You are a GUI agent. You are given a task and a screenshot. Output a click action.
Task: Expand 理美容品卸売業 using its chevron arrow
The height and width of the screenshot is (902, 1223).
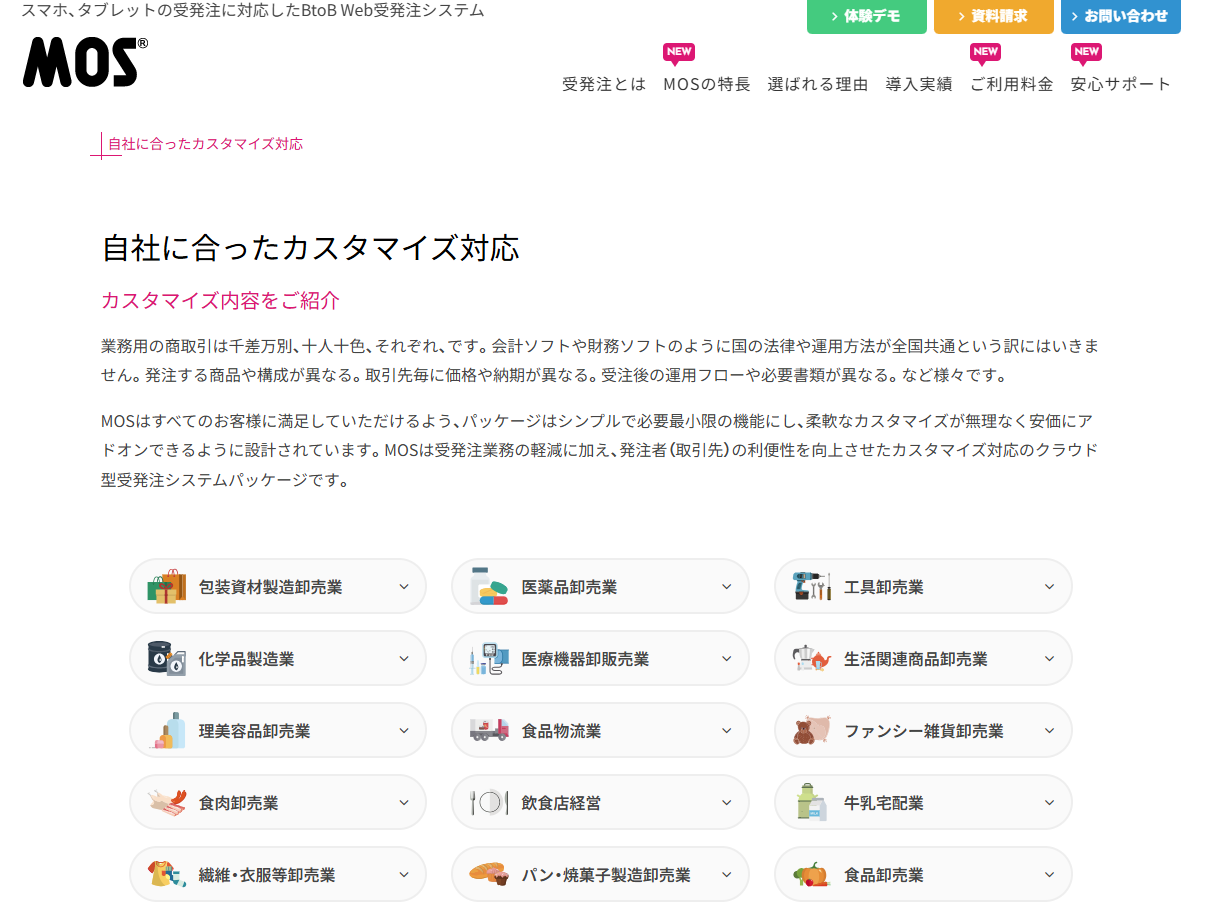pos(404,731)
